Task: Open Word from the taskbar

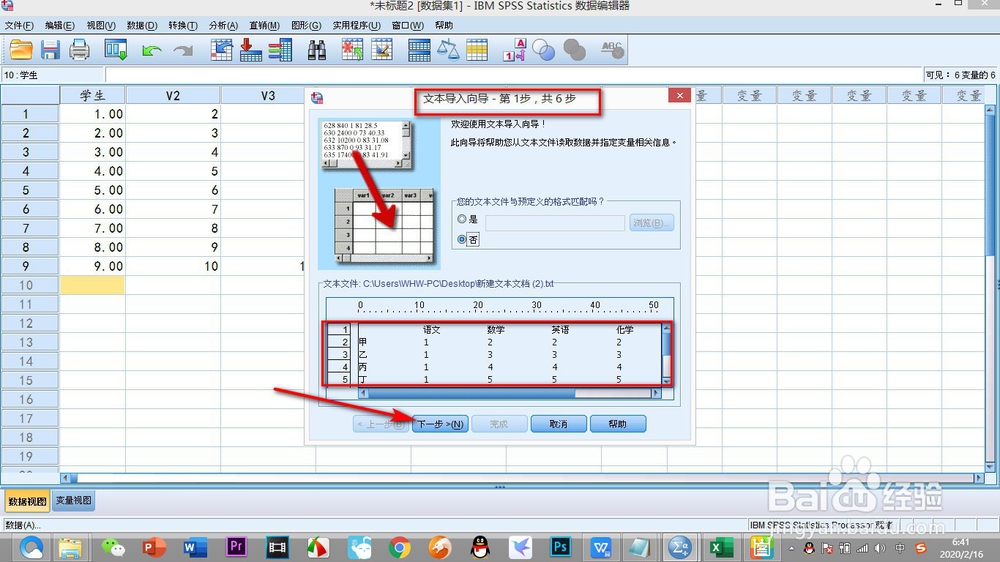Action: (195, 547)
